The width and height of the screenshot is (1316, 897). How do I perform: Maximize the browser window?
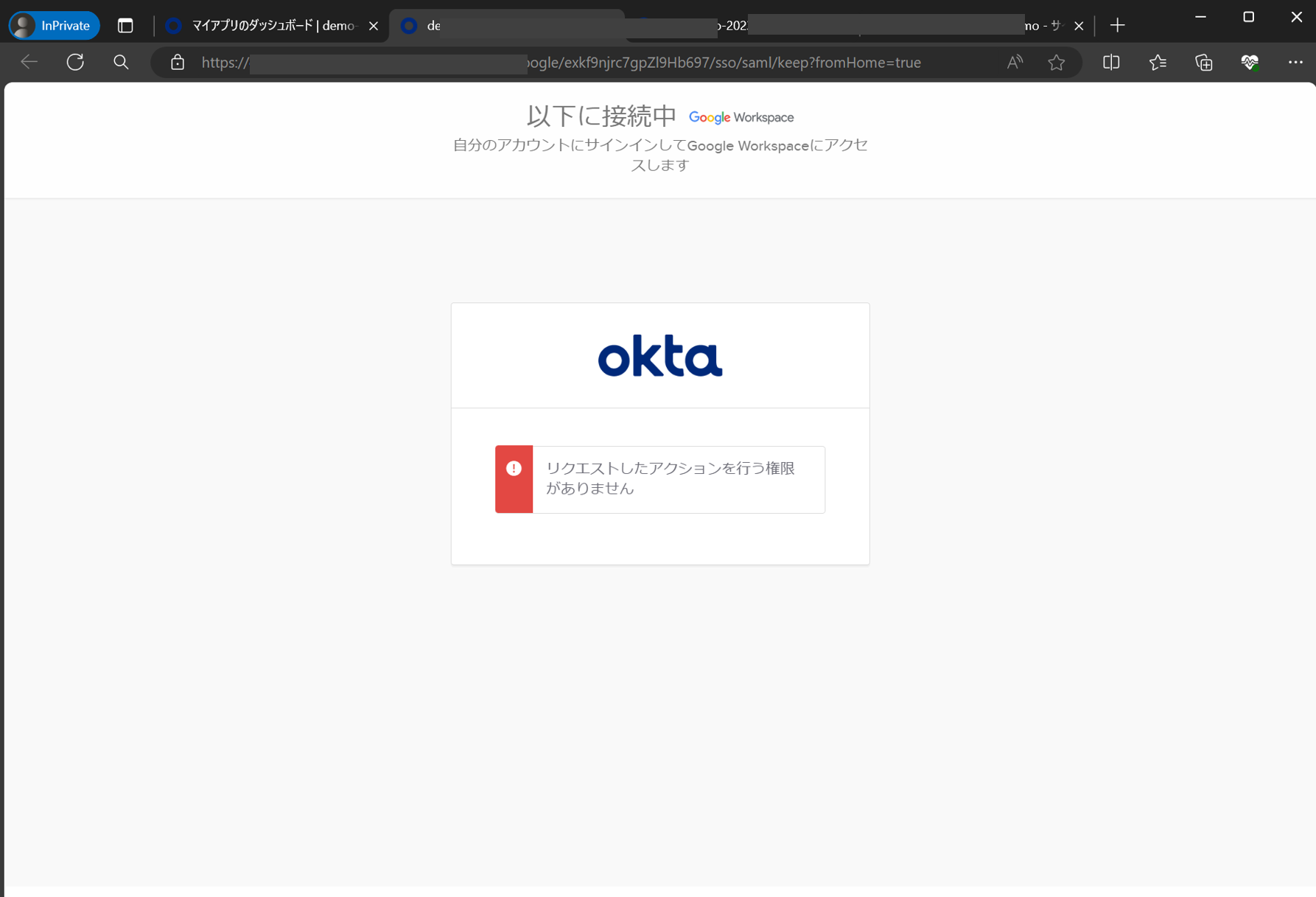(x=1248, y=17)
